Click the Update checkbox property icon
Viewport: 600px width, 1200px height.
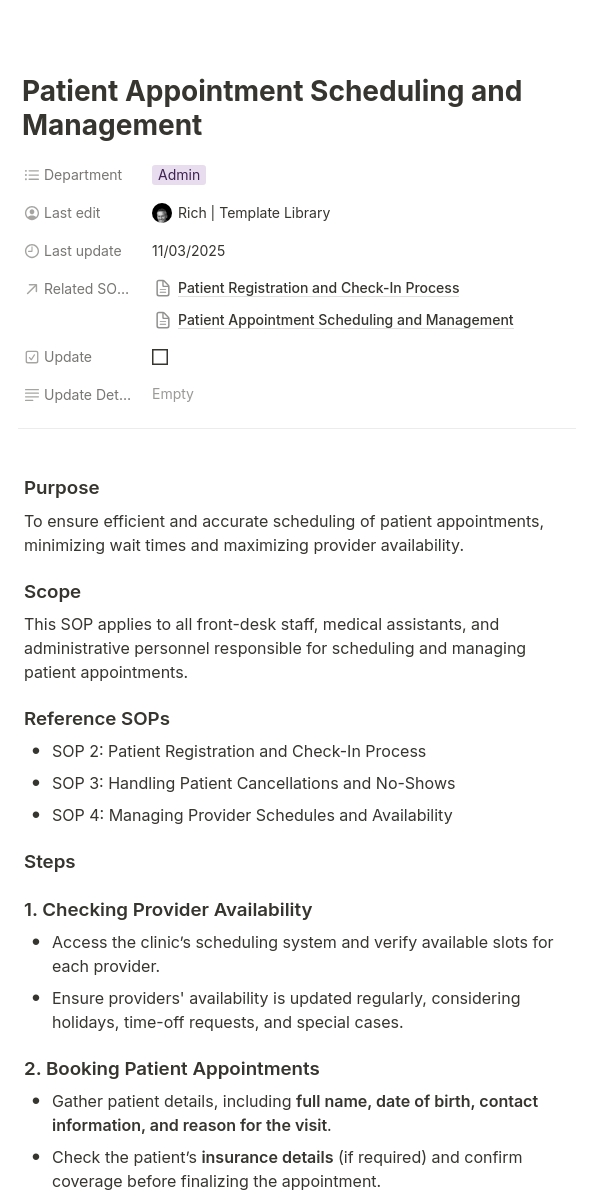(32, 357)
